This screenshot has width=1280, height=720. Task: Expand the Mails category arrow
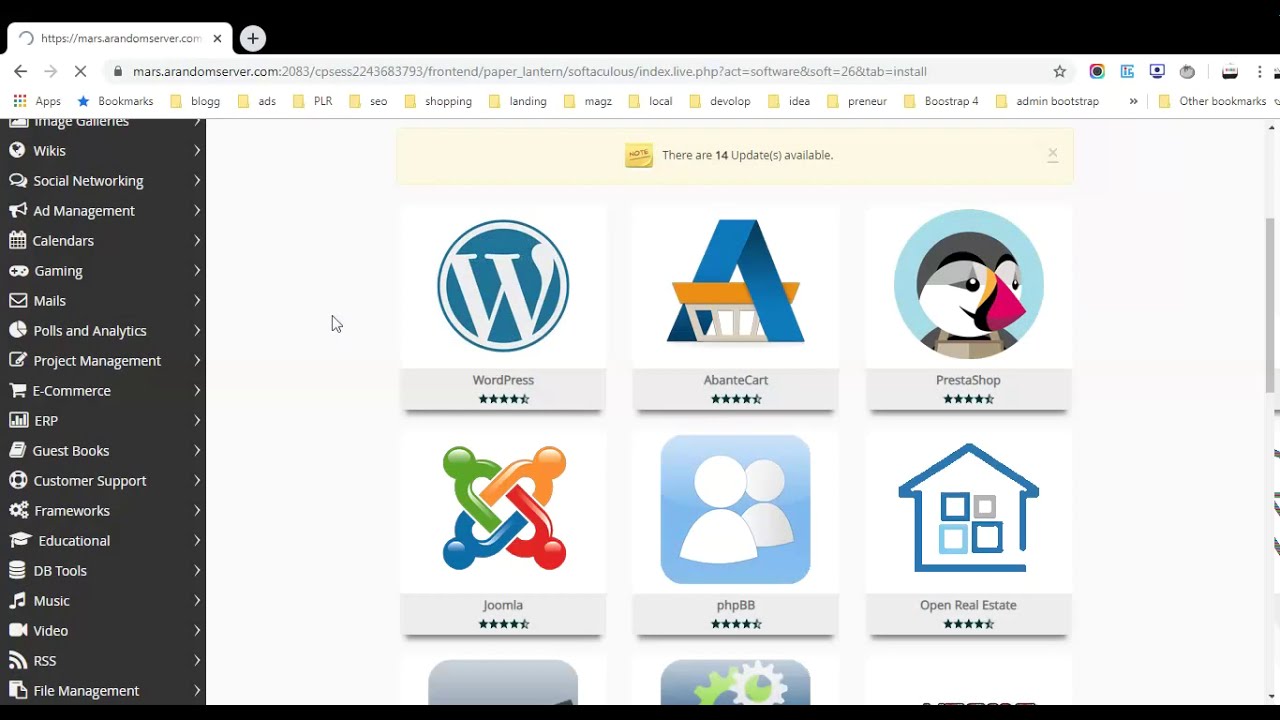[197, 300]
